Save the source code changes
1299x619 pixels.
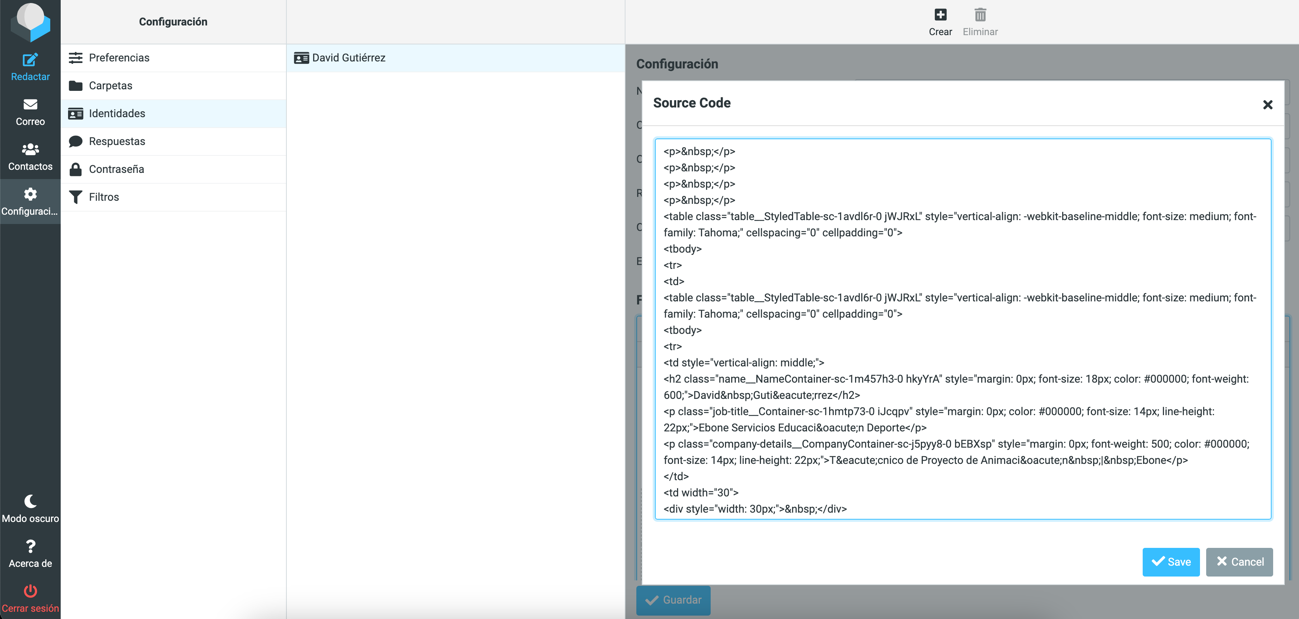[x=1171, y=562]
